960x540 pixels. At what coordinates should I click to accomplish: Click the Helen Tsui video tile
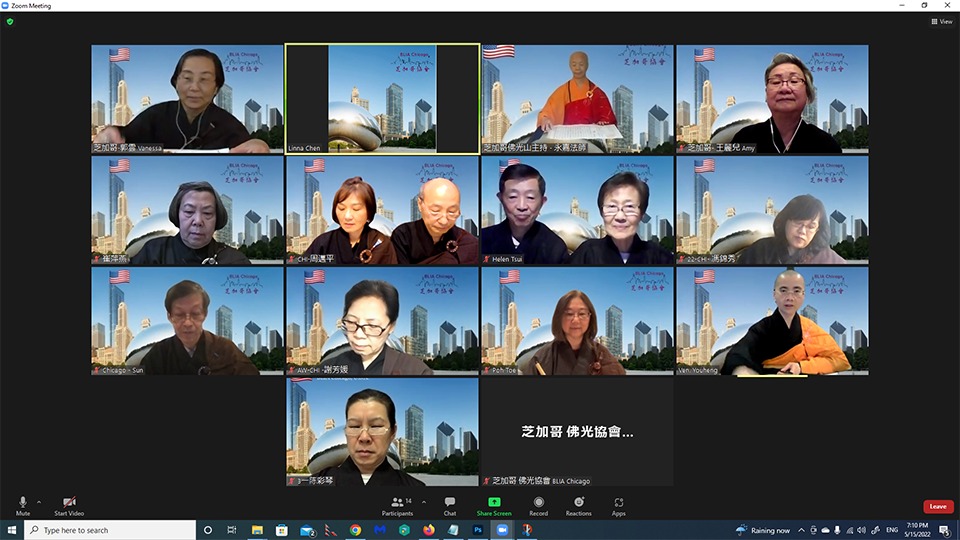[577, 210]
